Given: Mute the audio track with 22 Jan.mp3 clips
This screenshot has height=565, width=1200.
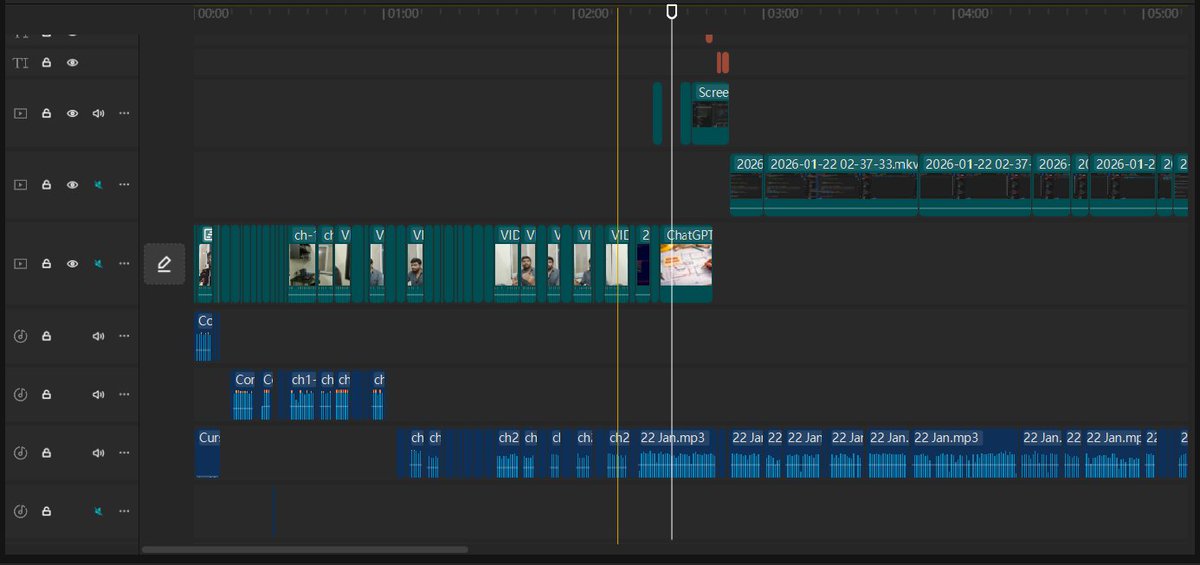Looking at the screenshot, I should tap(98, 453).
